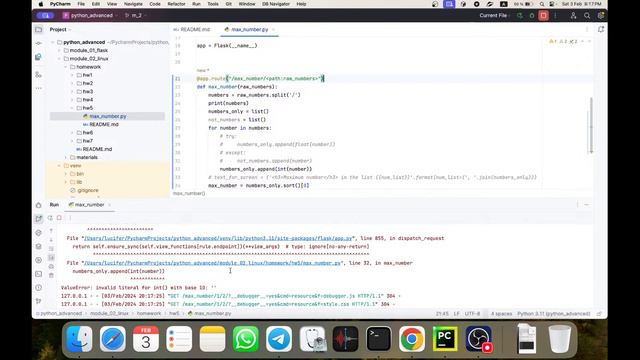The image size is (640, 360).
Task: Click the Rerun icon in top toolbar
Action: (x=520, y=16)
